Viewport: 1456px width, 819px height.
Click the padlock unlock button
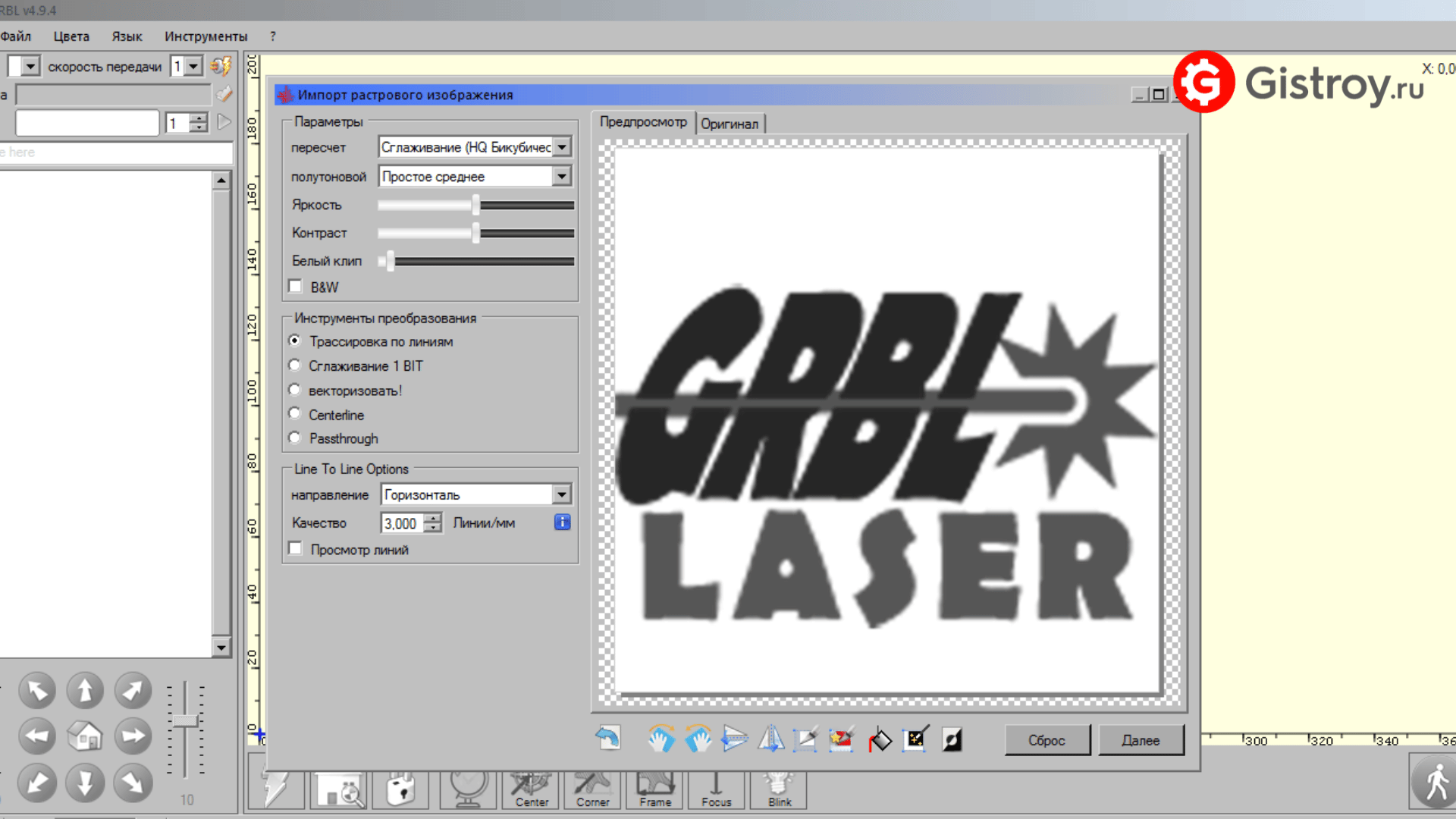coord(400,789)
